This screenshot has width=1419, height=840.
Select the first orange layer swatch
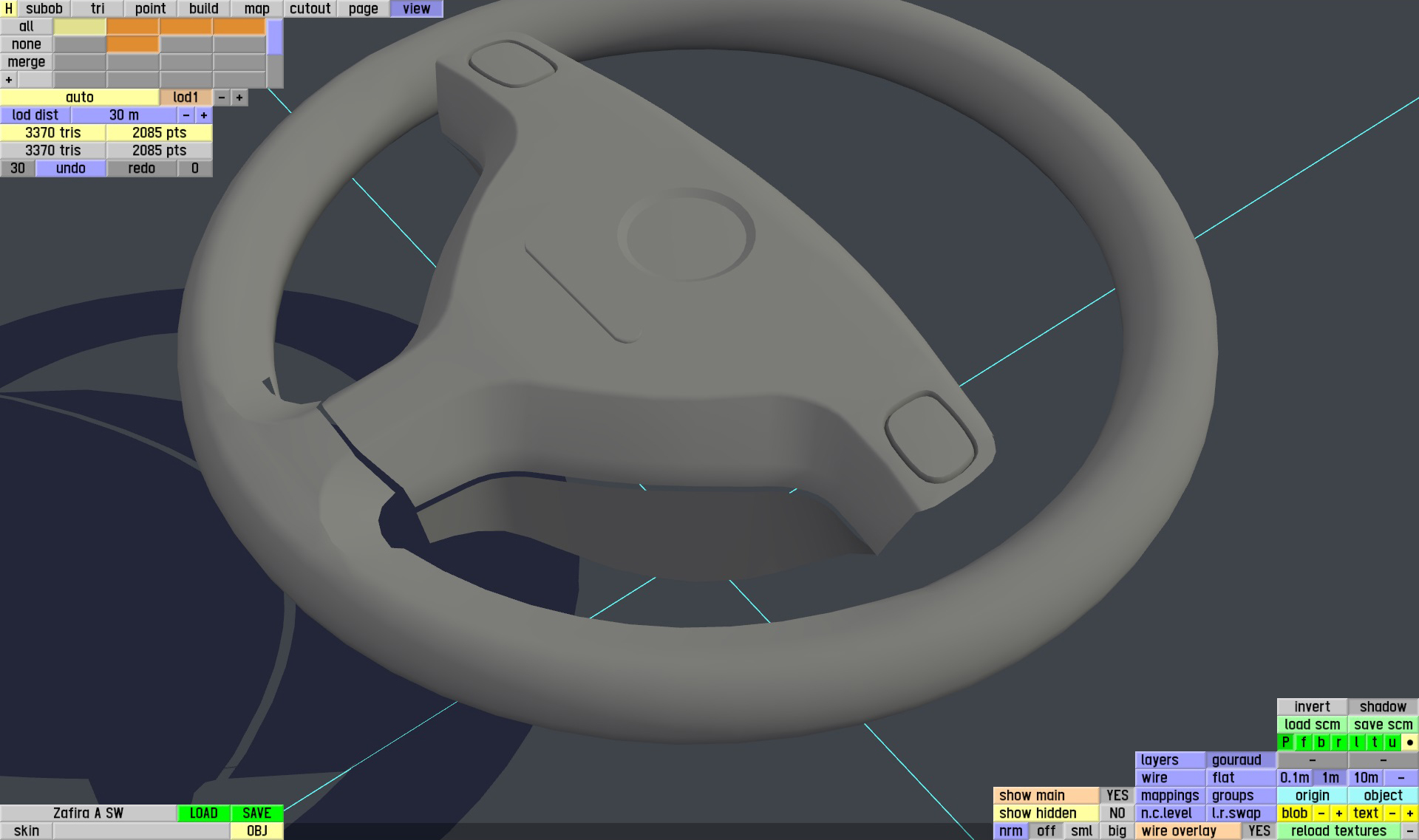click(x=132, y=27)
